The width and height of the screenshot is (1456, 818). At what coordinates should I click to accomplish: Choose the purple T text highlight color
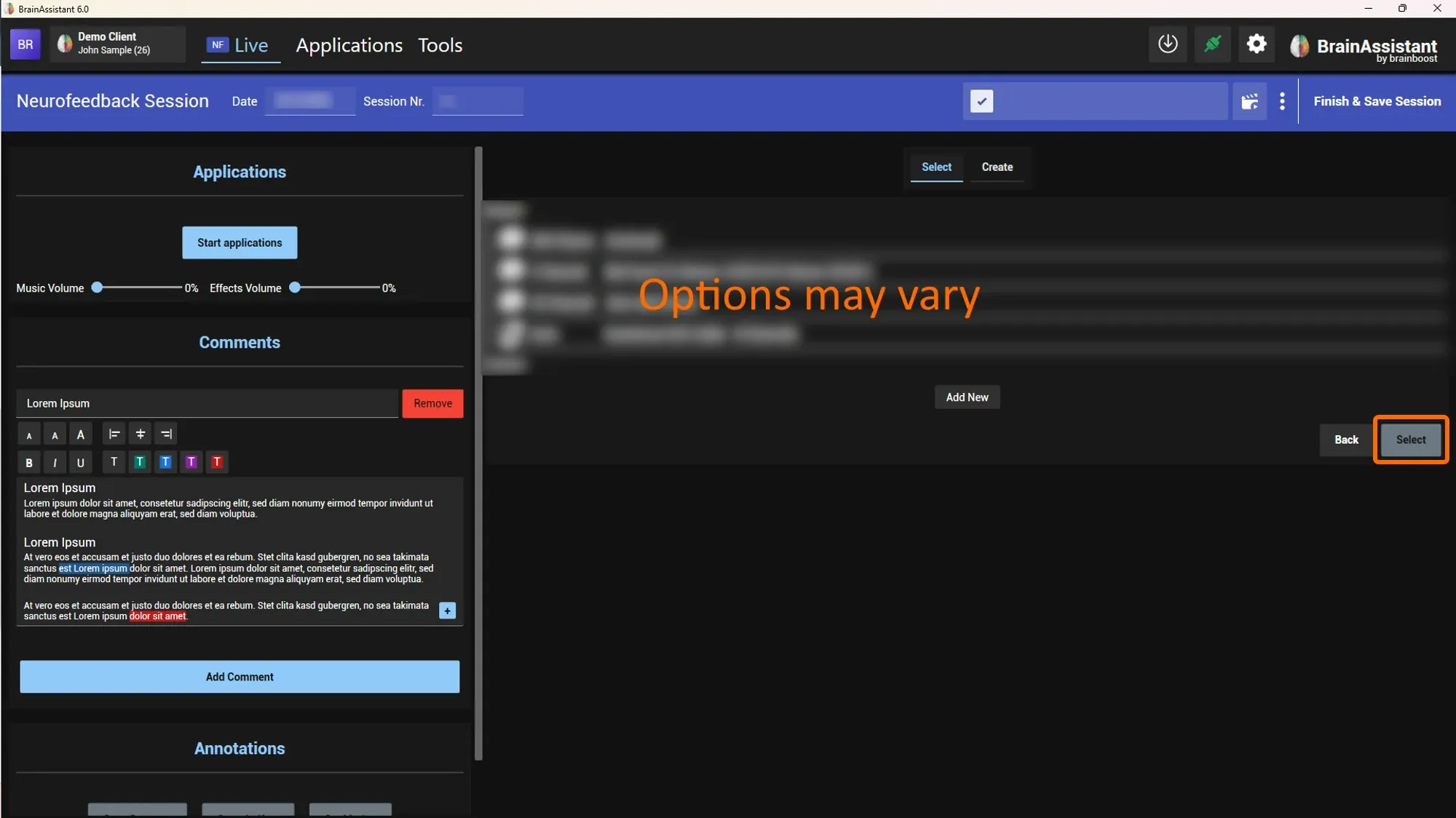click(191, 462)
